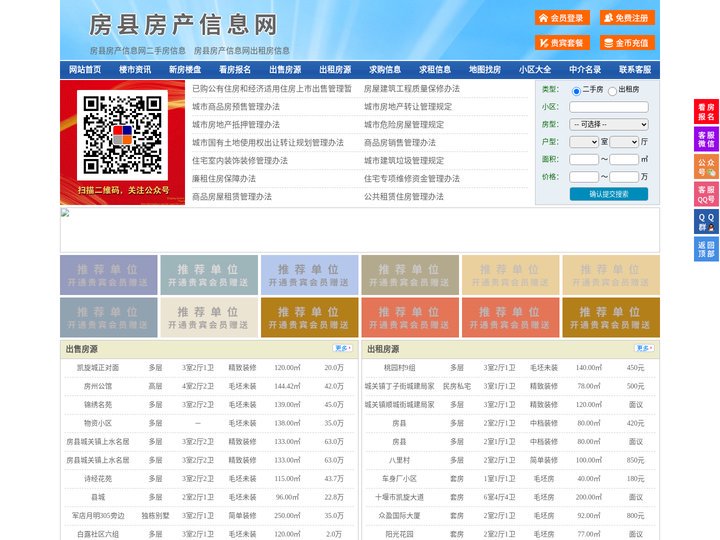Click the 确认提交搜索 button
Image resolution: width=720 pixels, height=540 pixels.
[609, 194]
